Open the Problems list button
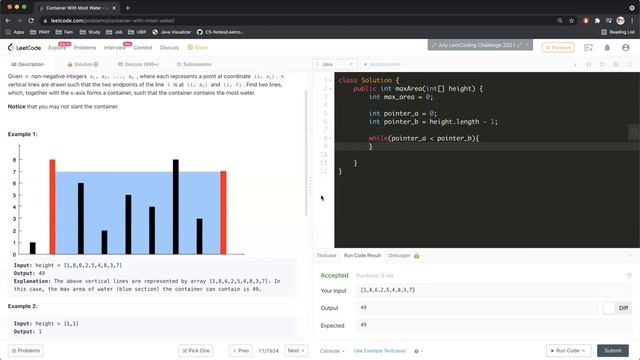 tap(26, 351)
